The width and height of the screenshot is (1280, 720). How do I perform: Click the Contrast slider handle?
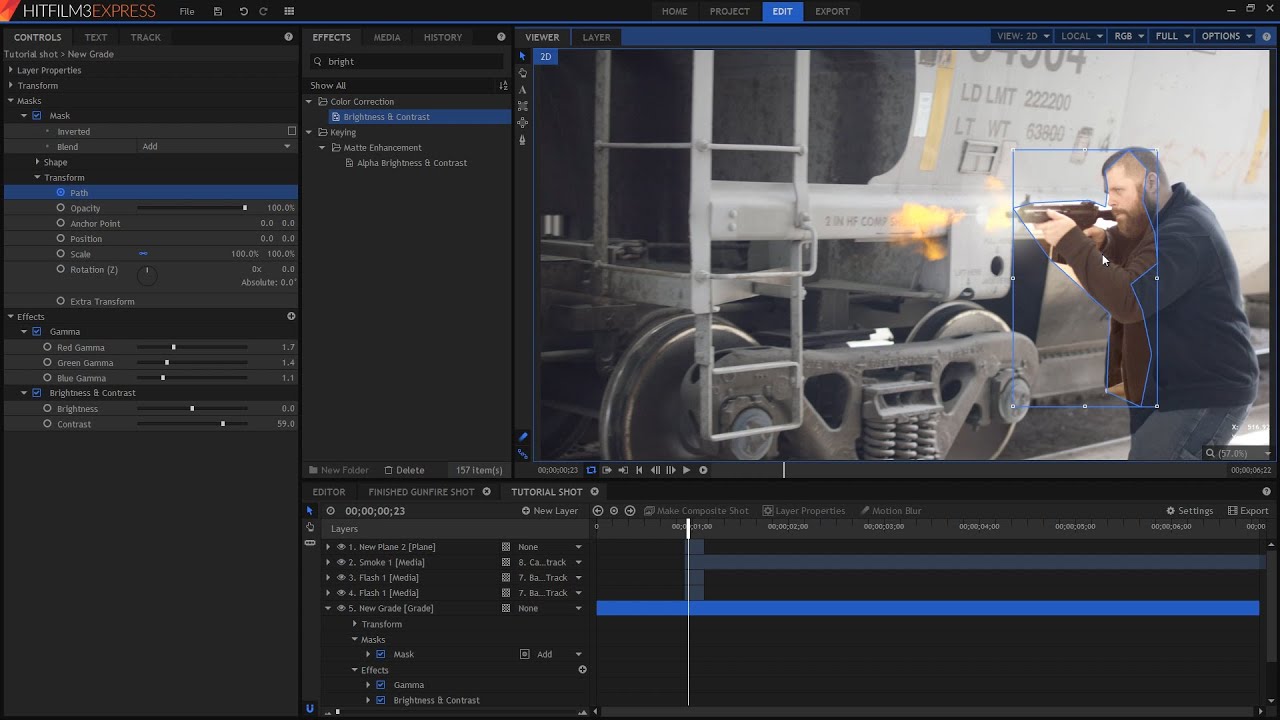click(x=222, y=424)
